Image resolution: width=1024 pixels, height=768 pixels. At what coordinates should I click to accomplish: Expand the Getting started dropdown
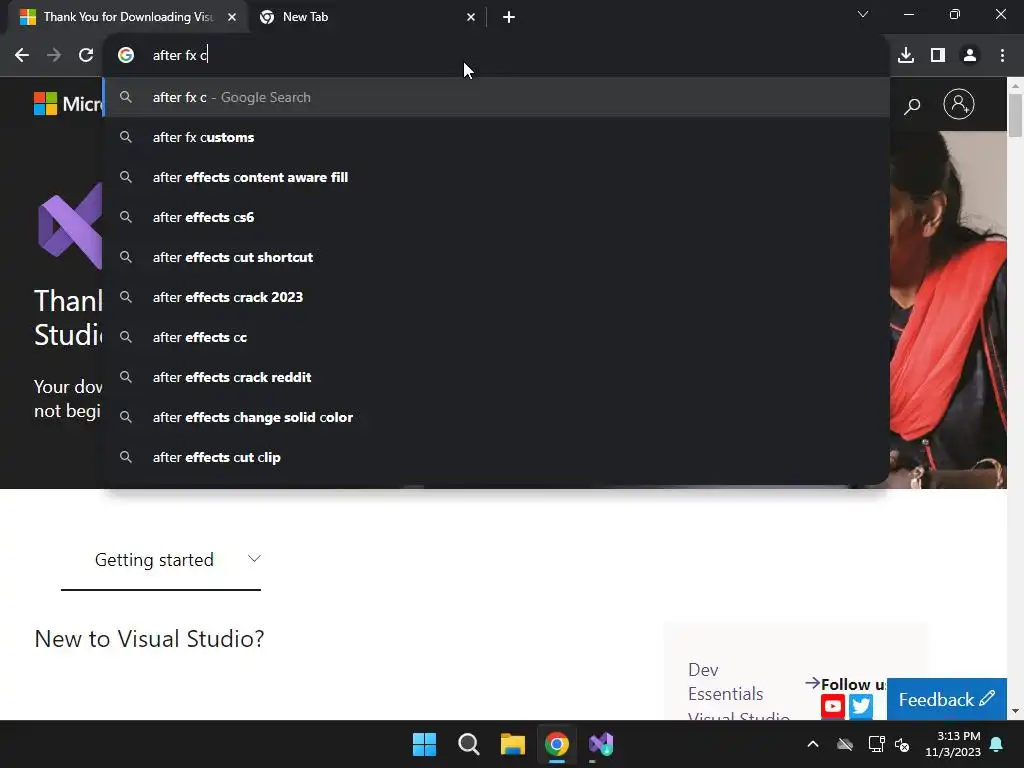[161, 560]
